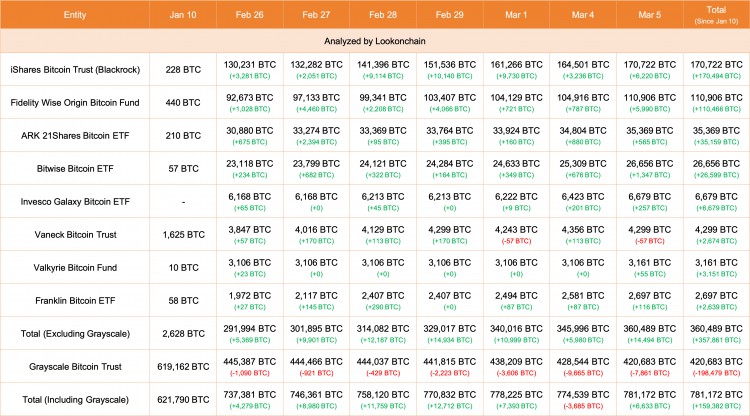This screenshot has width=750, height=416.
Task: Select the Mar 1 column header
Action: coord(516,15)
